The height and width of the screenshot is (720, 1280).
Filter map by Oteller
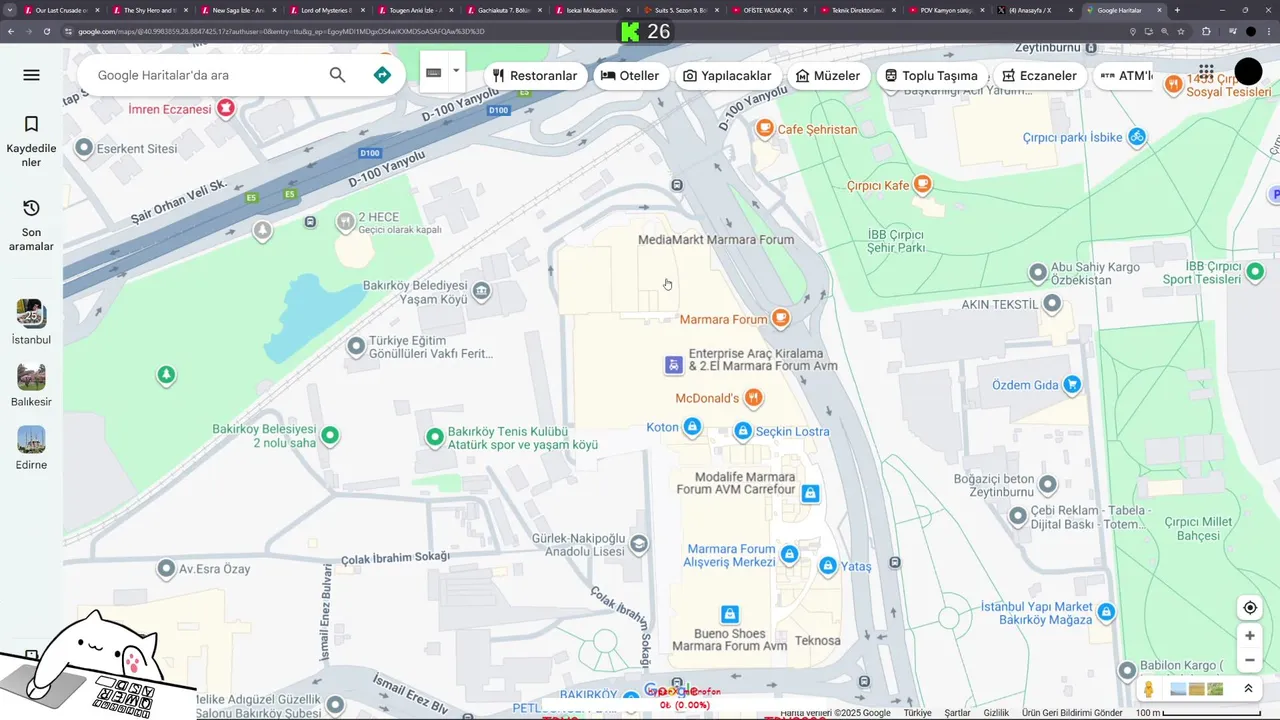click(630, 76)
